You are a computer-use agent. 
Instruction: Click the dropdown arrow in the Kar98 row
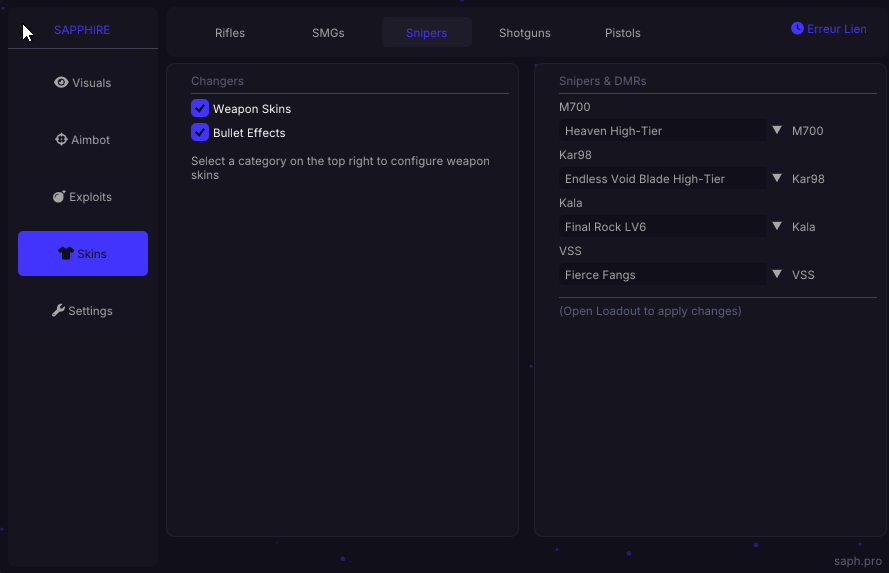click(777, 179)
